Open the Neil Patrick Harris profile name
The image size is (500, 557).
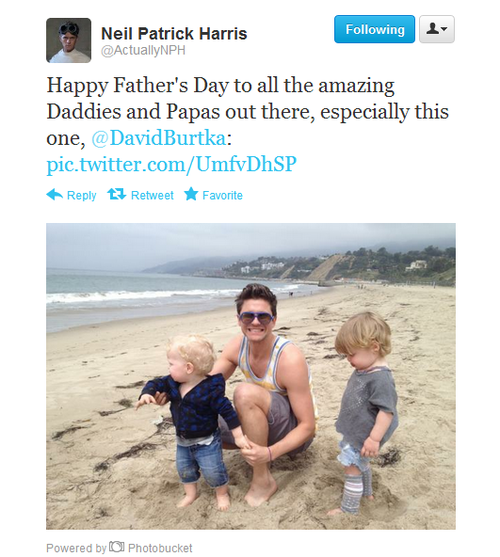(x=174, y=34)
